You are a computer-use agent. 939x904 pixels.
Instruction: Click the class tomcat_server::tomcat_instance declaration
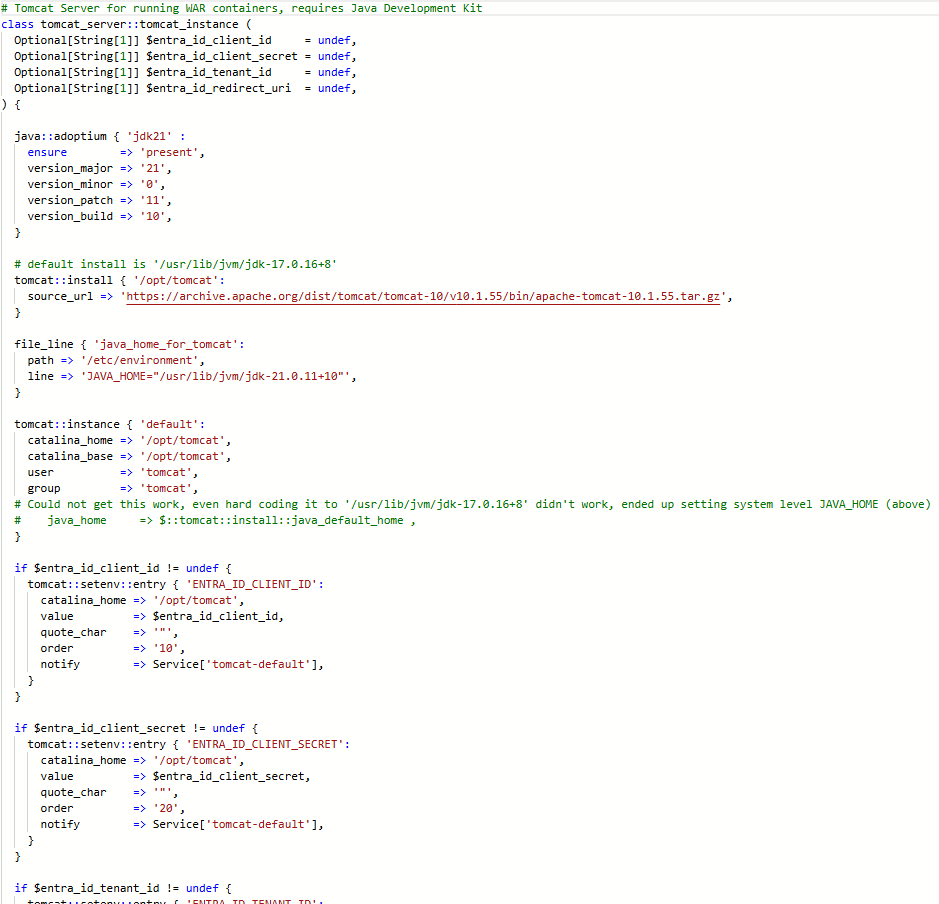tap(126, 25)
